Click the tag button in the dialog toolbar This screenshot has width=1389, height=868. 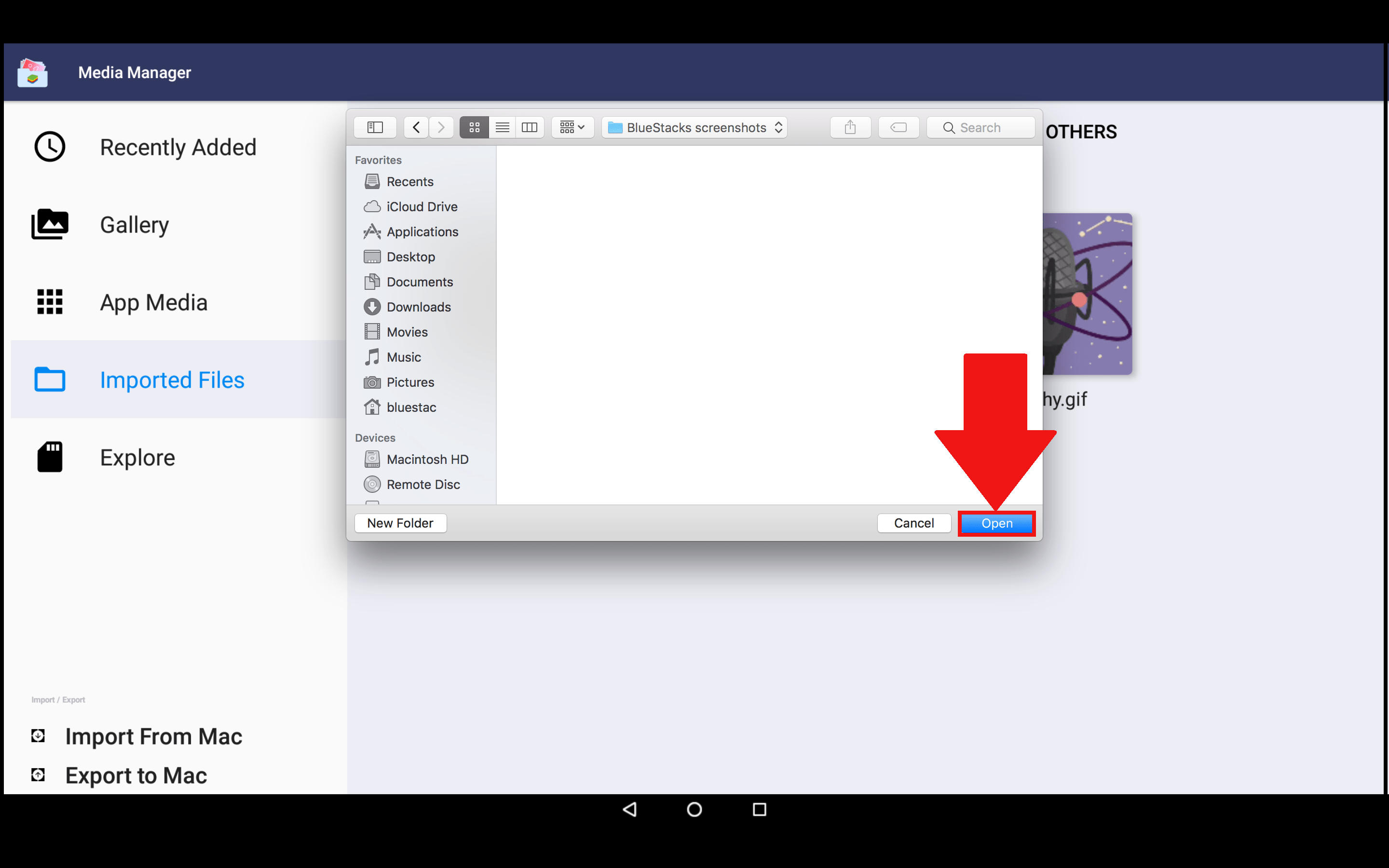898,127
